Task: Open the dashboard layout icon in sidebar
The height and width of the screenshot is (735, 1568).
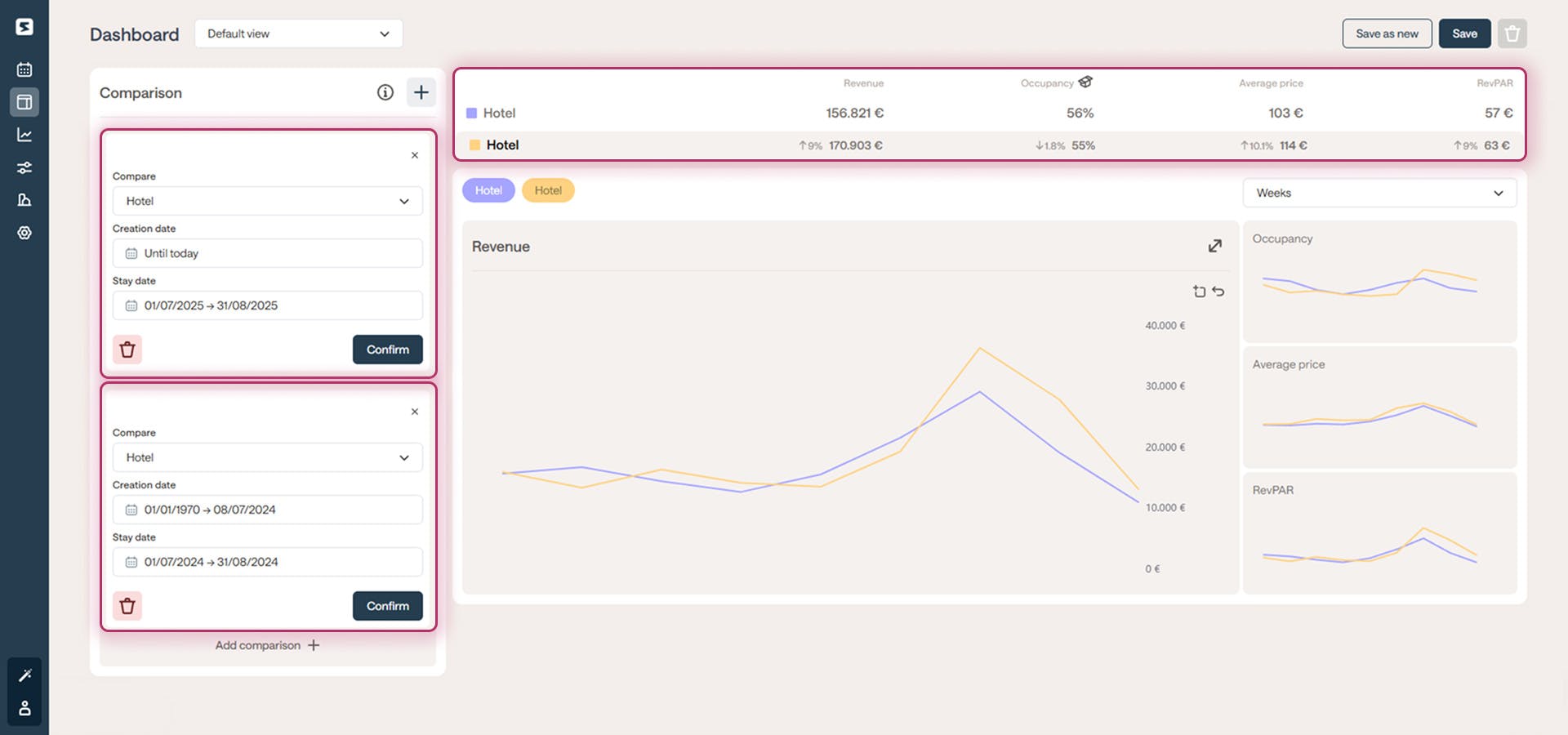Action: pos(24,102)
